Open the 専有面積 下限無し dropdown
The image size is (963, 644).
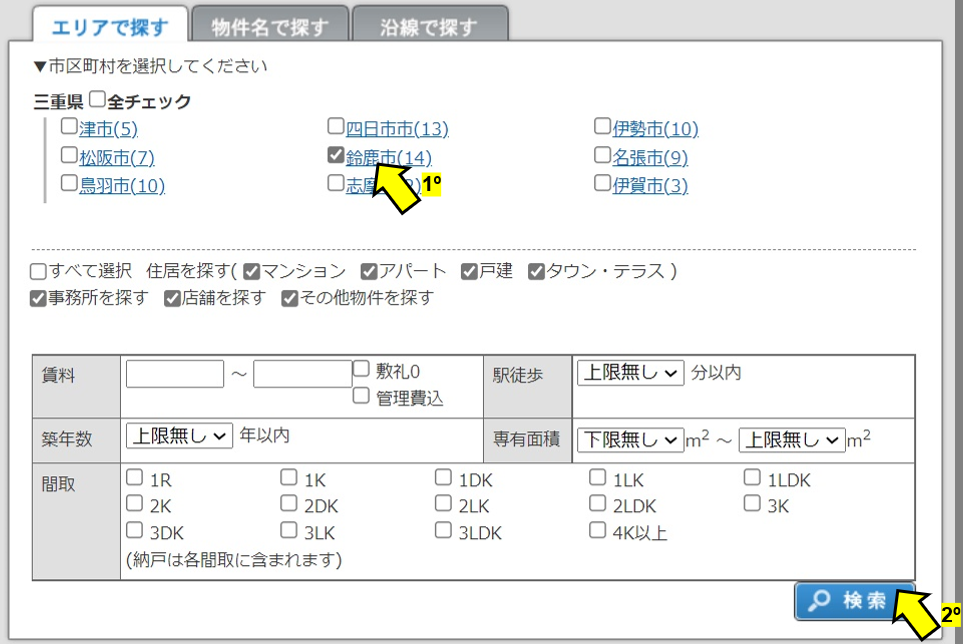(630, 439)
